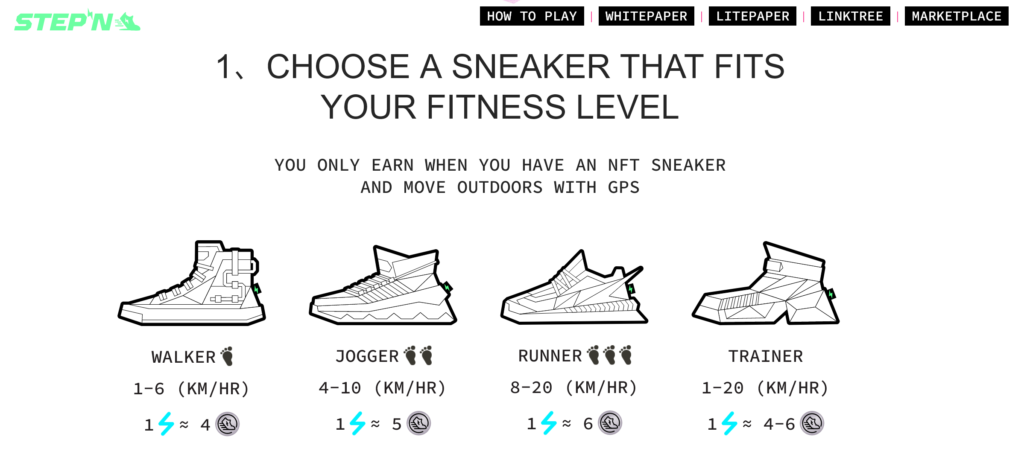Click the coin token icon under Walker
Viewport: 1024px width, 460px height.
(x=228, y=424)
